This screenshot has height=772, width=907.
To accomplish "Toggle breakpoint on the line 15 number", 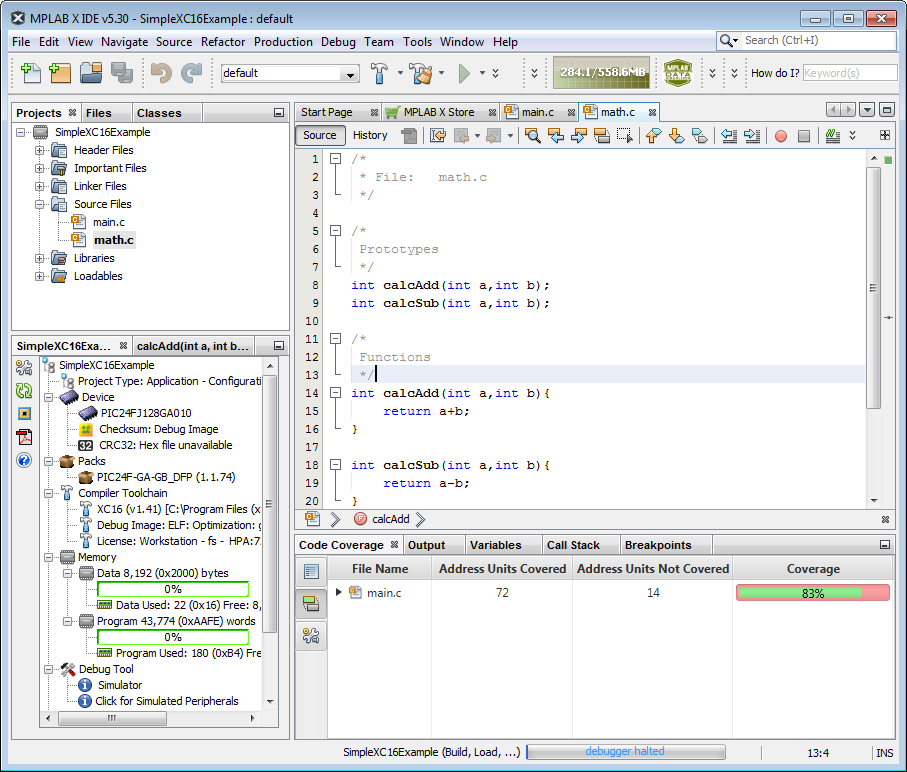I will point(312,411).
